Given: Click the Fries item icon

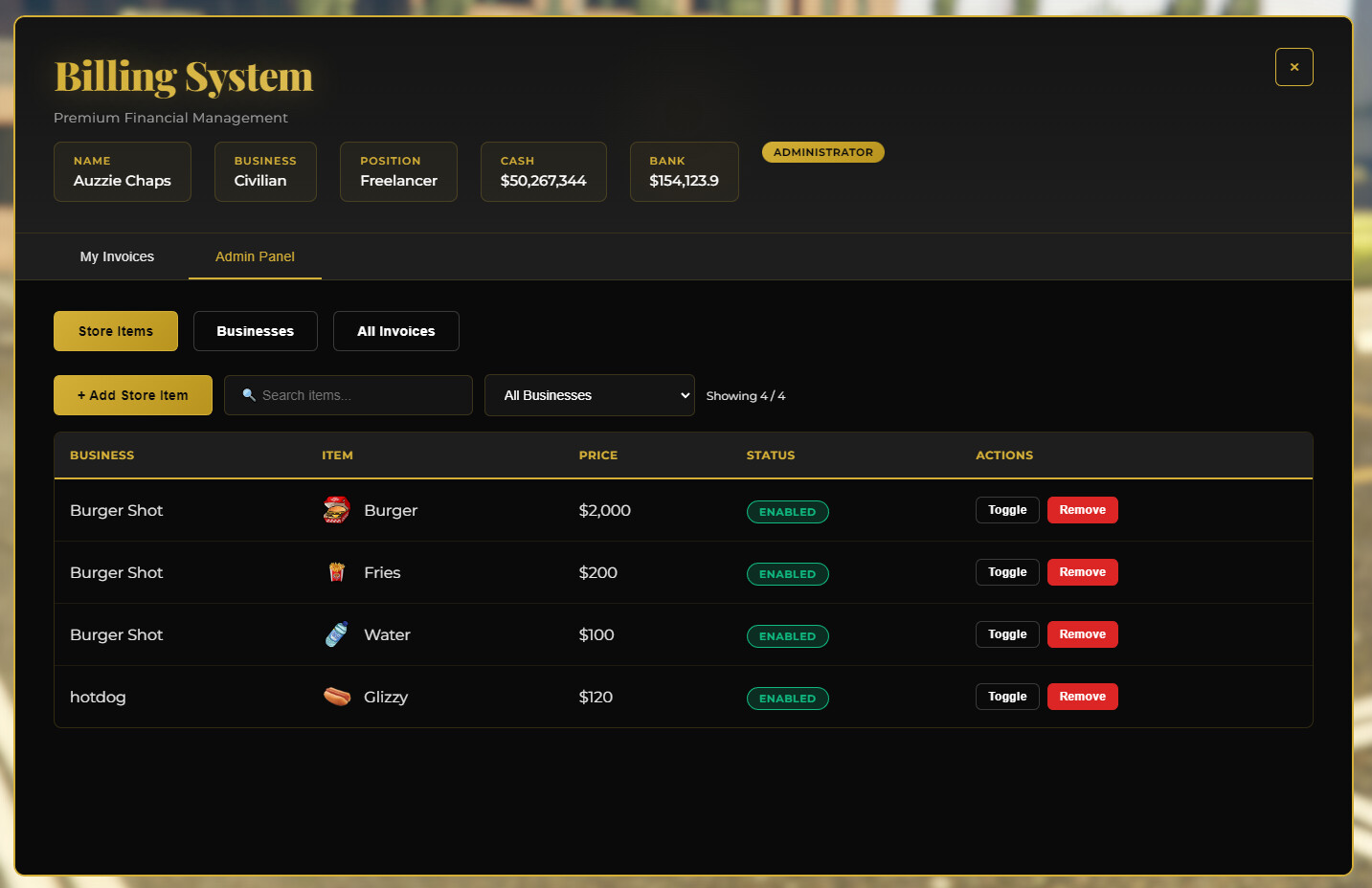Looking at the screenshot, I should pyautogui.click(x=336, y=572).
